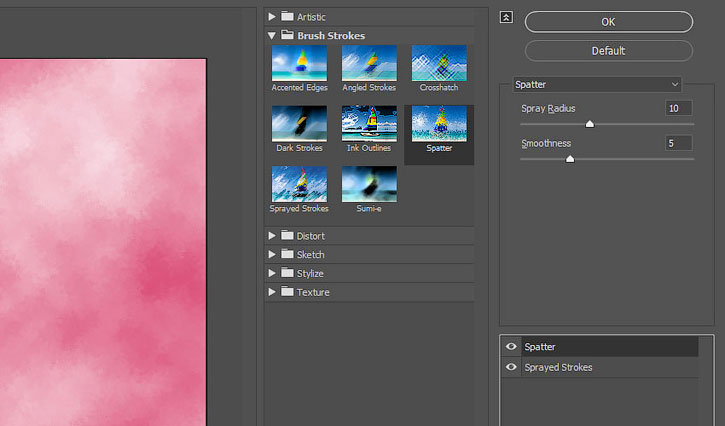Click the Spatter filter thumbnail
Screen dimensions: 725x426
[x=439, y=123]
